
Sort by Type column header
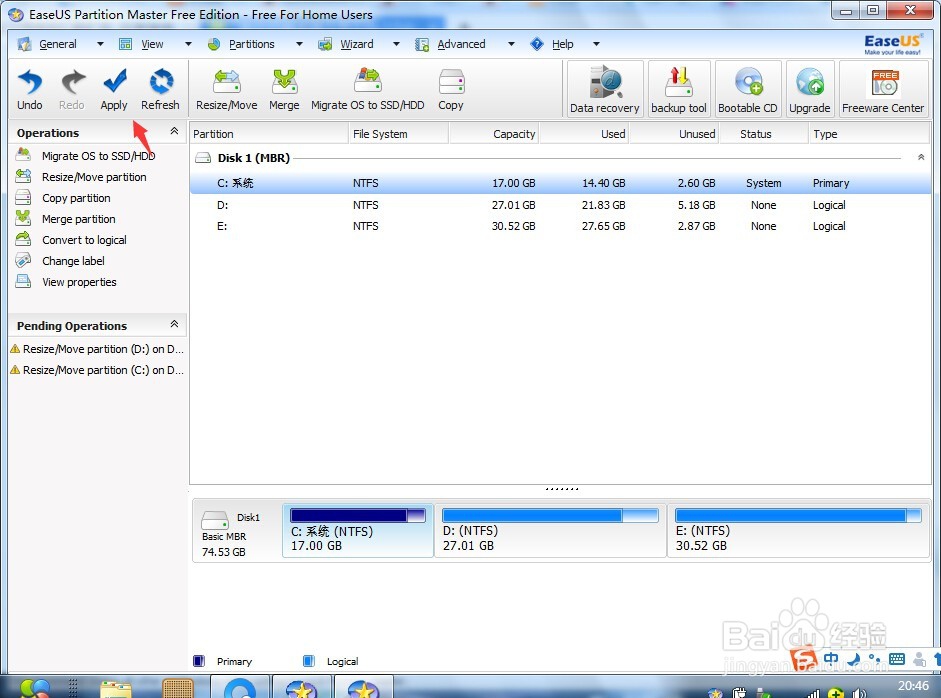[x=869, y=134]
